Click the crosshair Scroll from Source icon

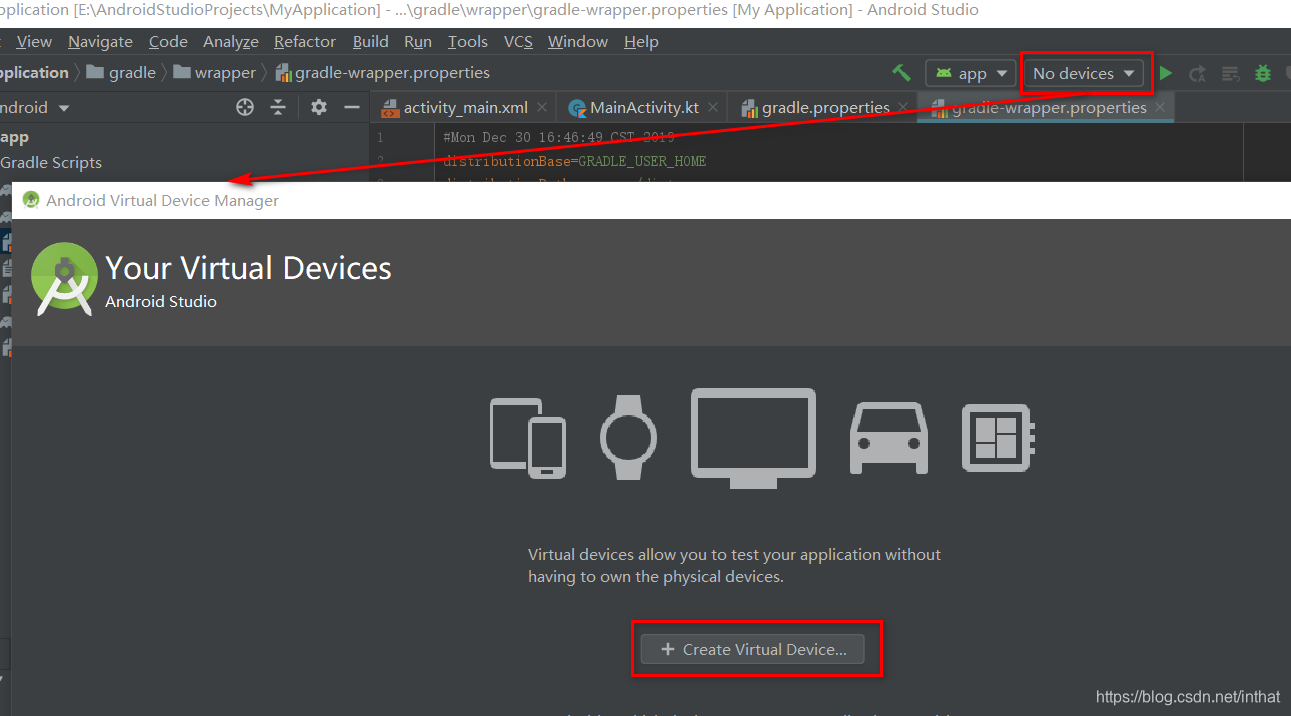pyautogui.click(x=245, y=107)
